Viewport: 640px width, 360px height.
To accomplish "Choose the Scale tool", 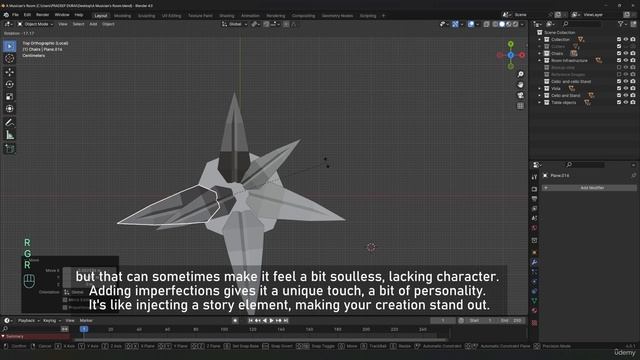I will 9,96.
